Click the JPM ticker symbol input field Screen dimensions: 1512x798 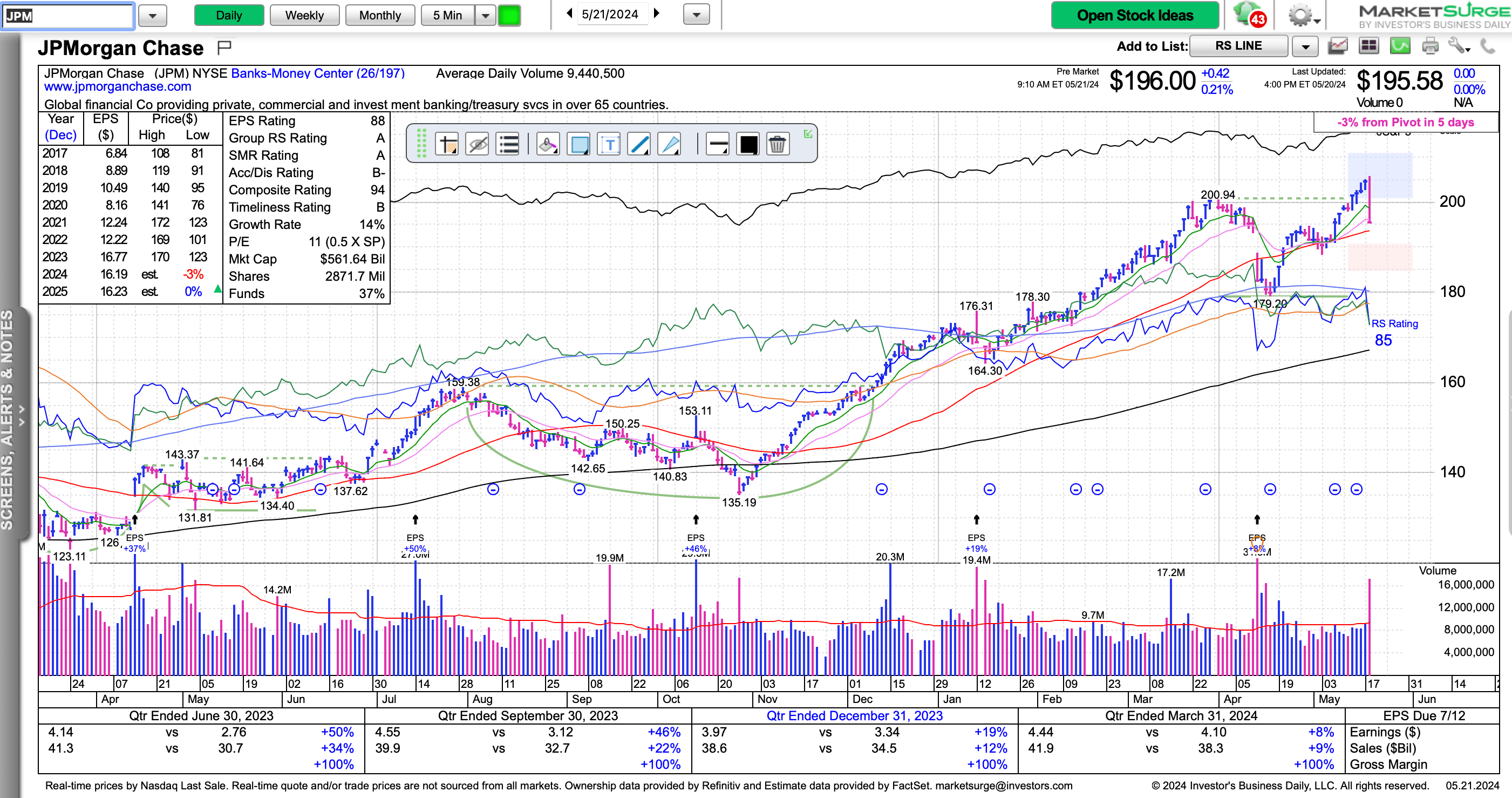tap(67, 16)
